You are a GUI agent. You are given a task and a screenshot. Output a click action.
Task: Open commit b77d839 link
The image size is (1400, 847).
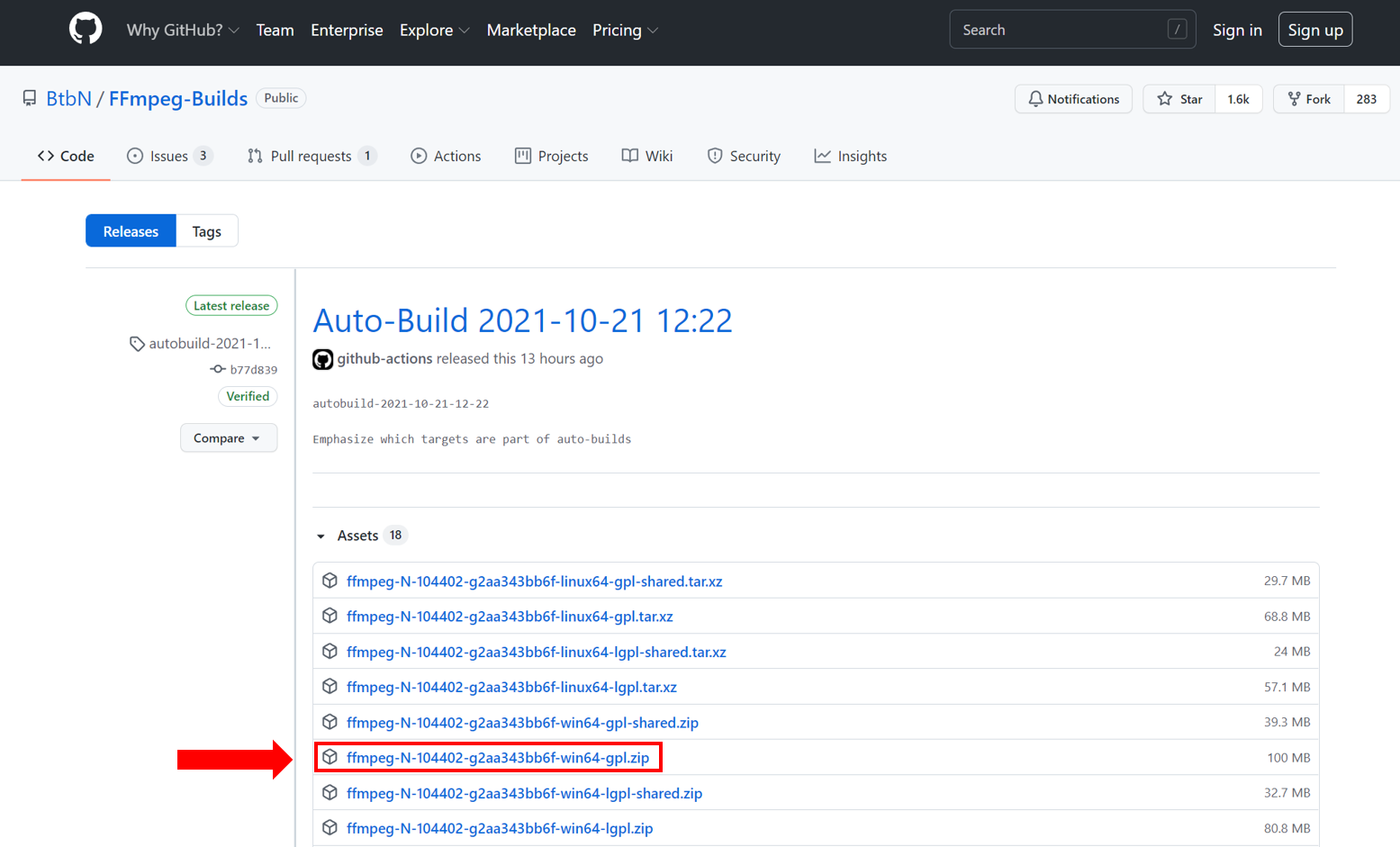[x=253, y=370]
